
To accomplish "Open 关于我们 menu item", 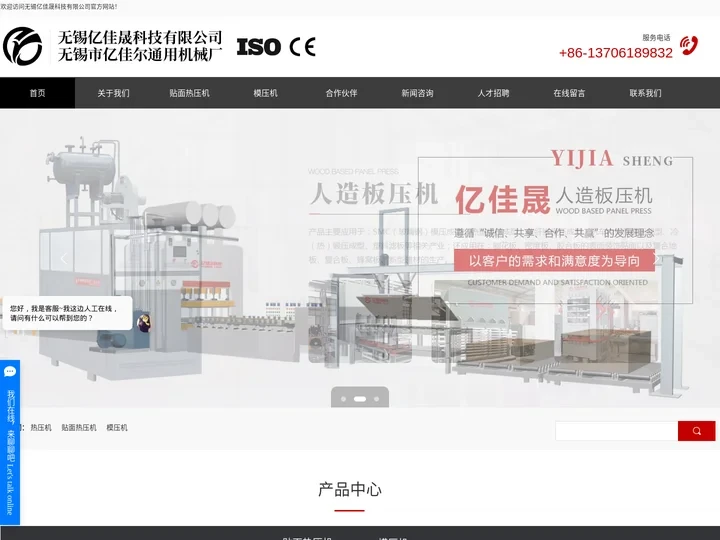I will (x=113, y=93).
